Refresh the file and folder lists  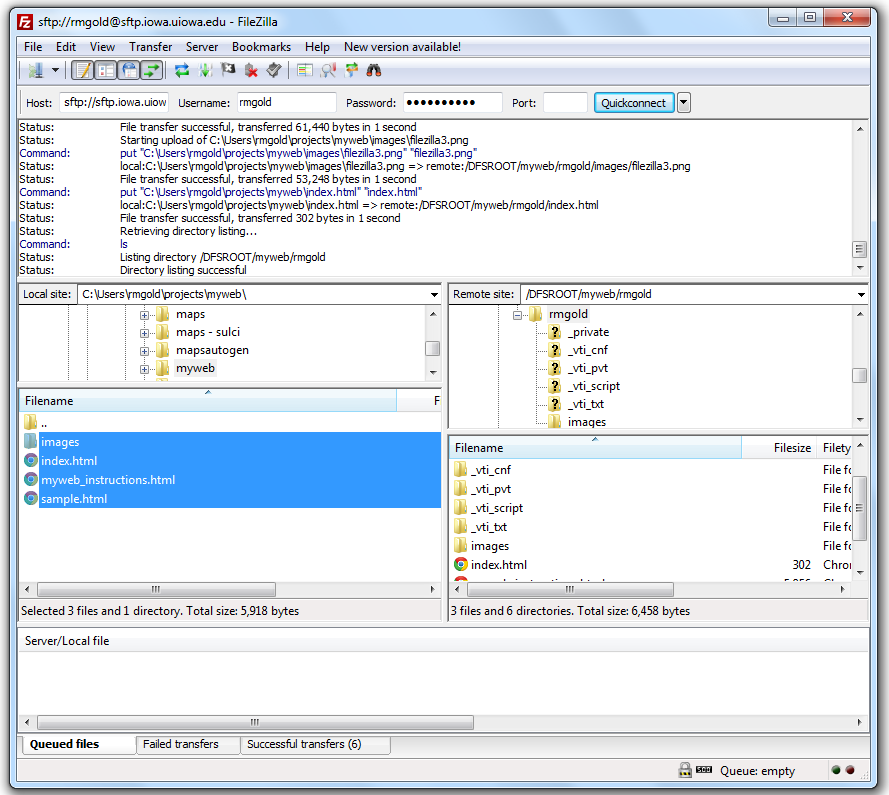[x=181, y=70]
